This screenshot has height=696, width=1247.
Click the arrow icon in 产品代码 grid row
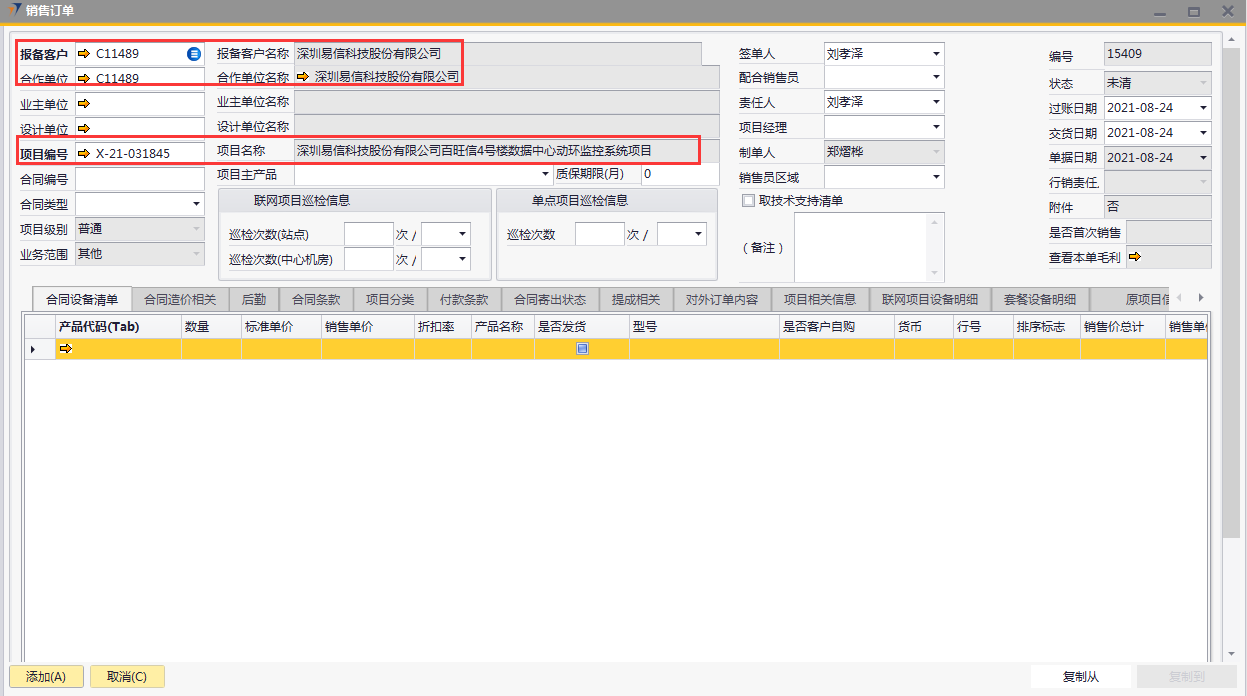[66, 349]
